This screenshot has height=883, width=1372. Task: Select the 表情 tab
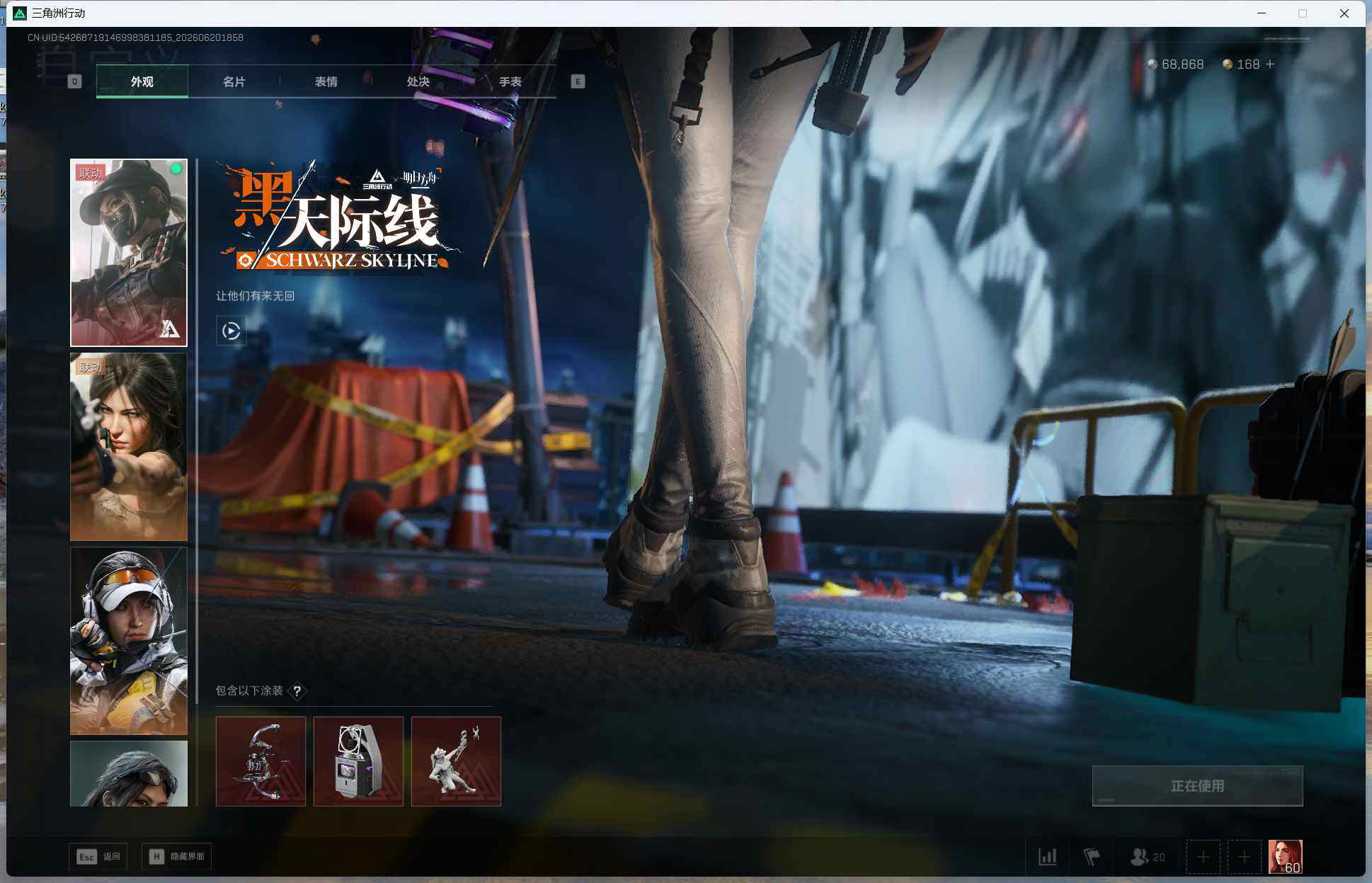[x=326, y=81]
